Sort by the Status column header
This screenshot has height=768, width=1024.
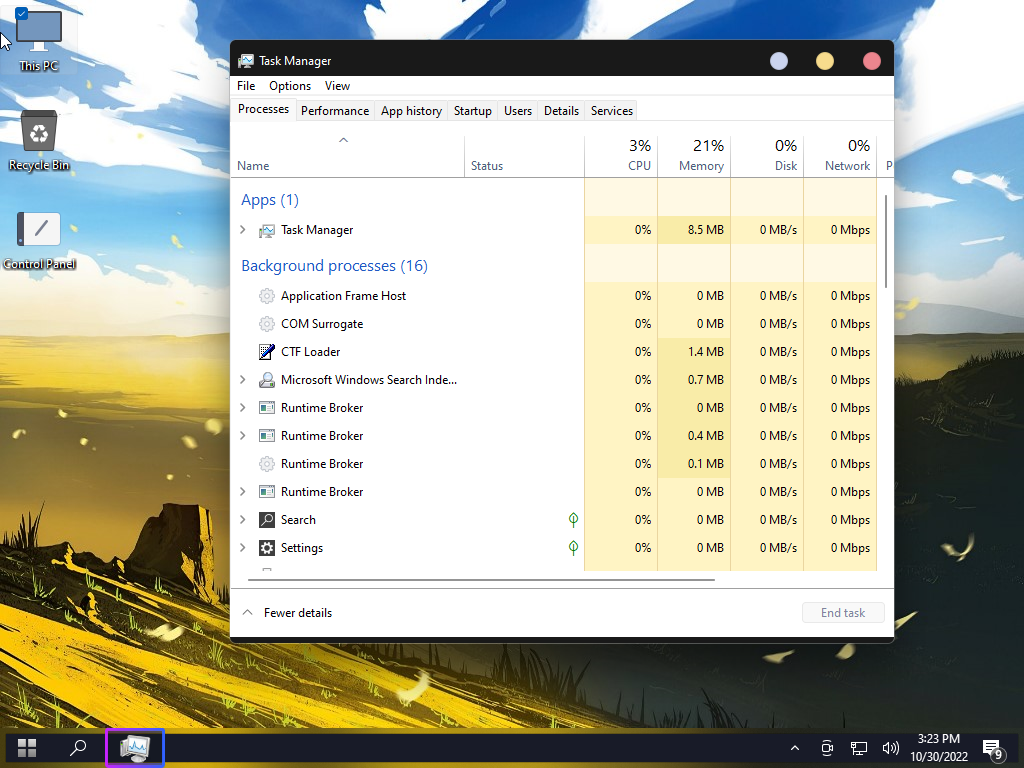[524, 155]
